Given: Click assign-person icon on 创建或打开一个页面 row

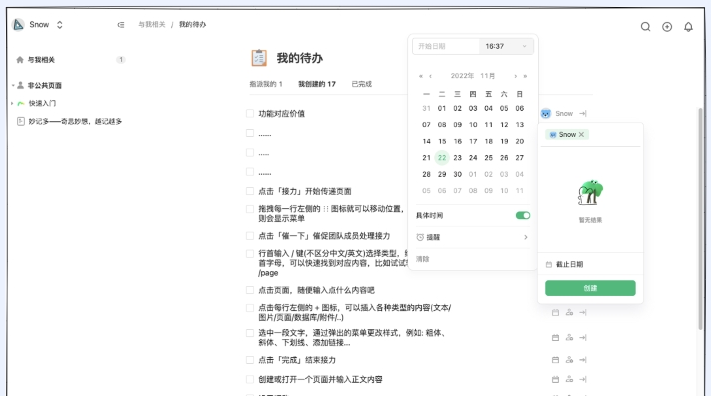Looking at the screenshot, I should coord(569,379).
